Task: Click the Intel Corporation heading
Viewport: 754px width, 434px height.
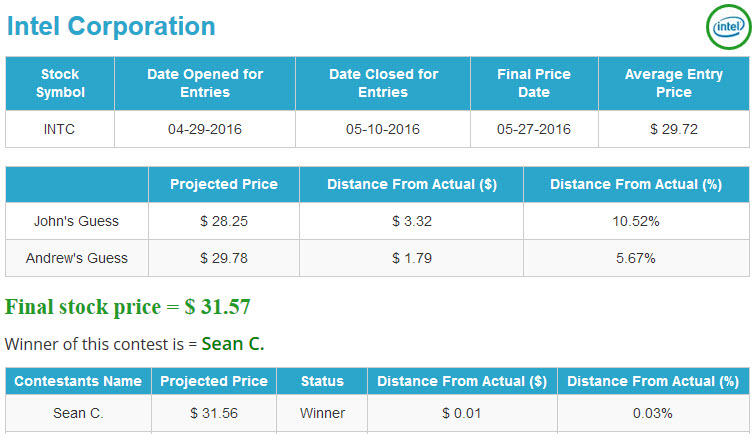Action: 111,26
